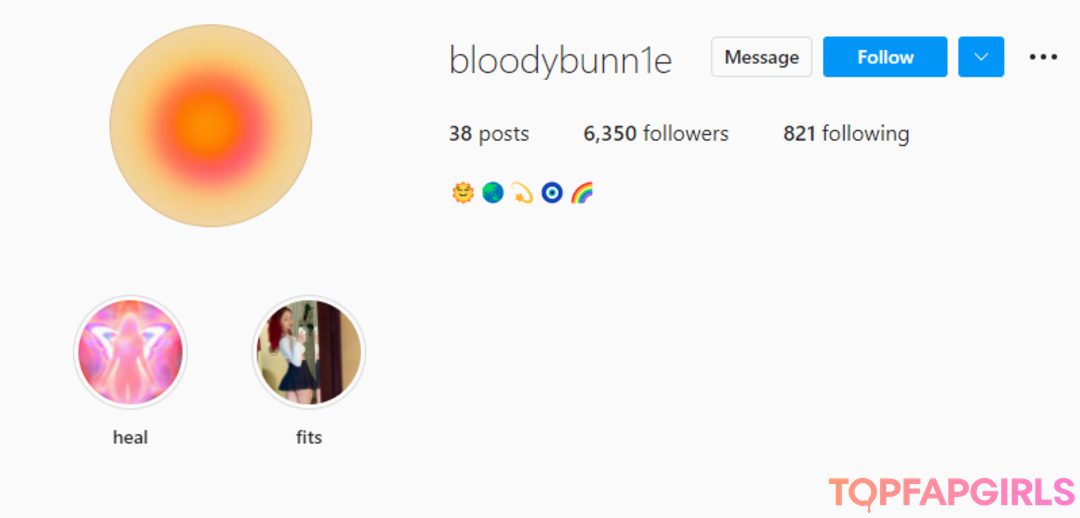Click the TOPFAPGIRLS watermark logo
Viewport: 1080px width, 518px height.
click(952, 493)
